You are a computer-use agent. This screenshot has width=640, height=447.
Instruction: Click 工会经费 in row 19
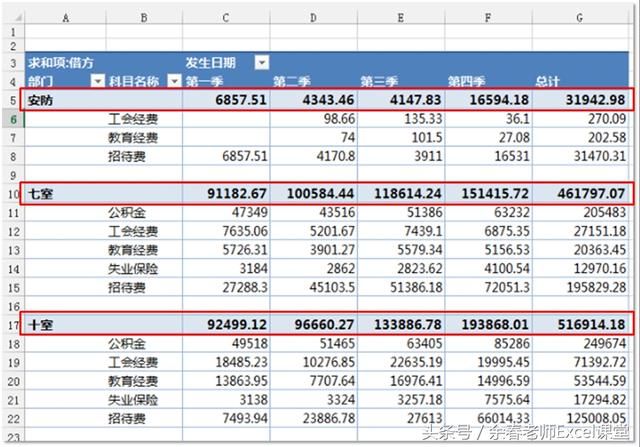click(x=133, y=362)
